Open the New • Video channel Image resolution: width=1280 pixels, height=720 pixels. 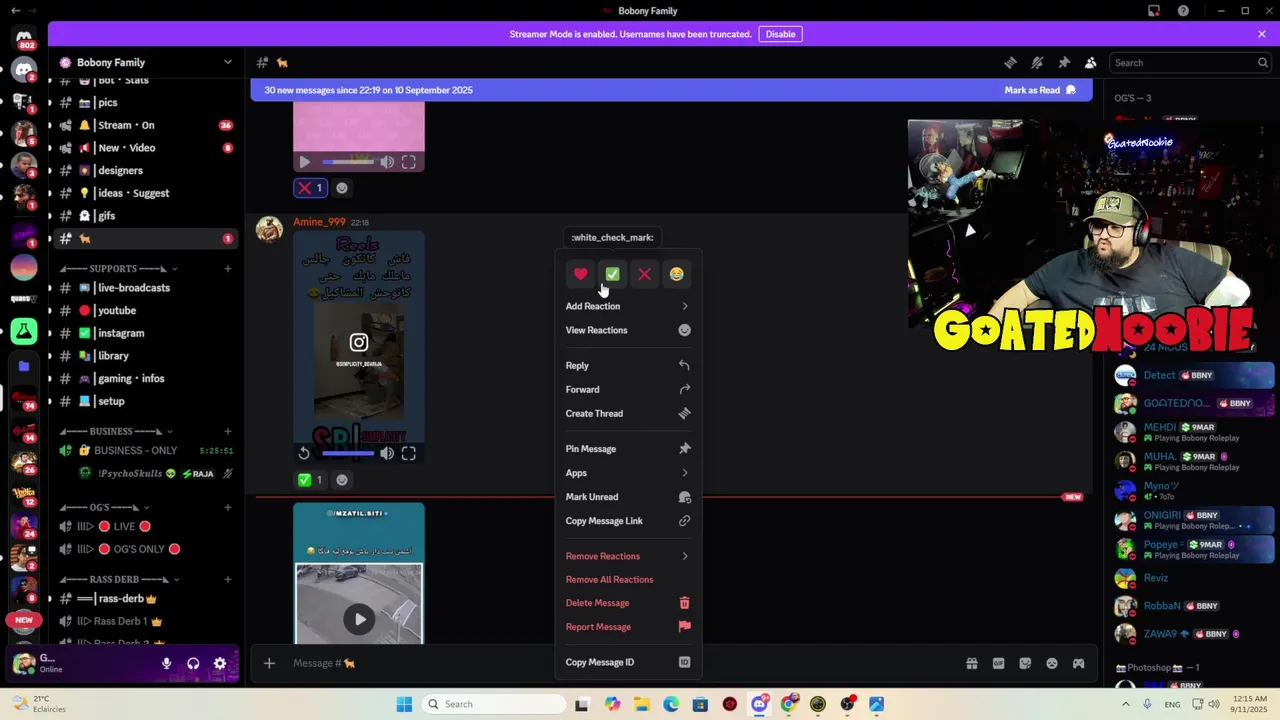coord(146,148)
